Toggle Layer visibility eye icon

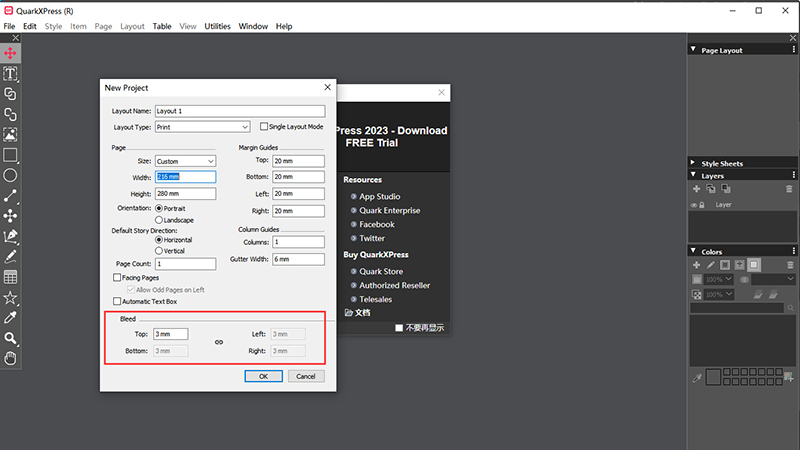[x=694, y=205]
